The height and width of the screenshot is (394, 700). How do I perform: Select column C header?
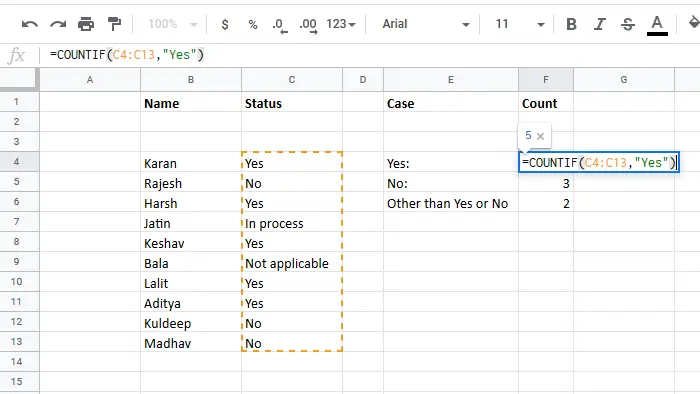(292, 80)
